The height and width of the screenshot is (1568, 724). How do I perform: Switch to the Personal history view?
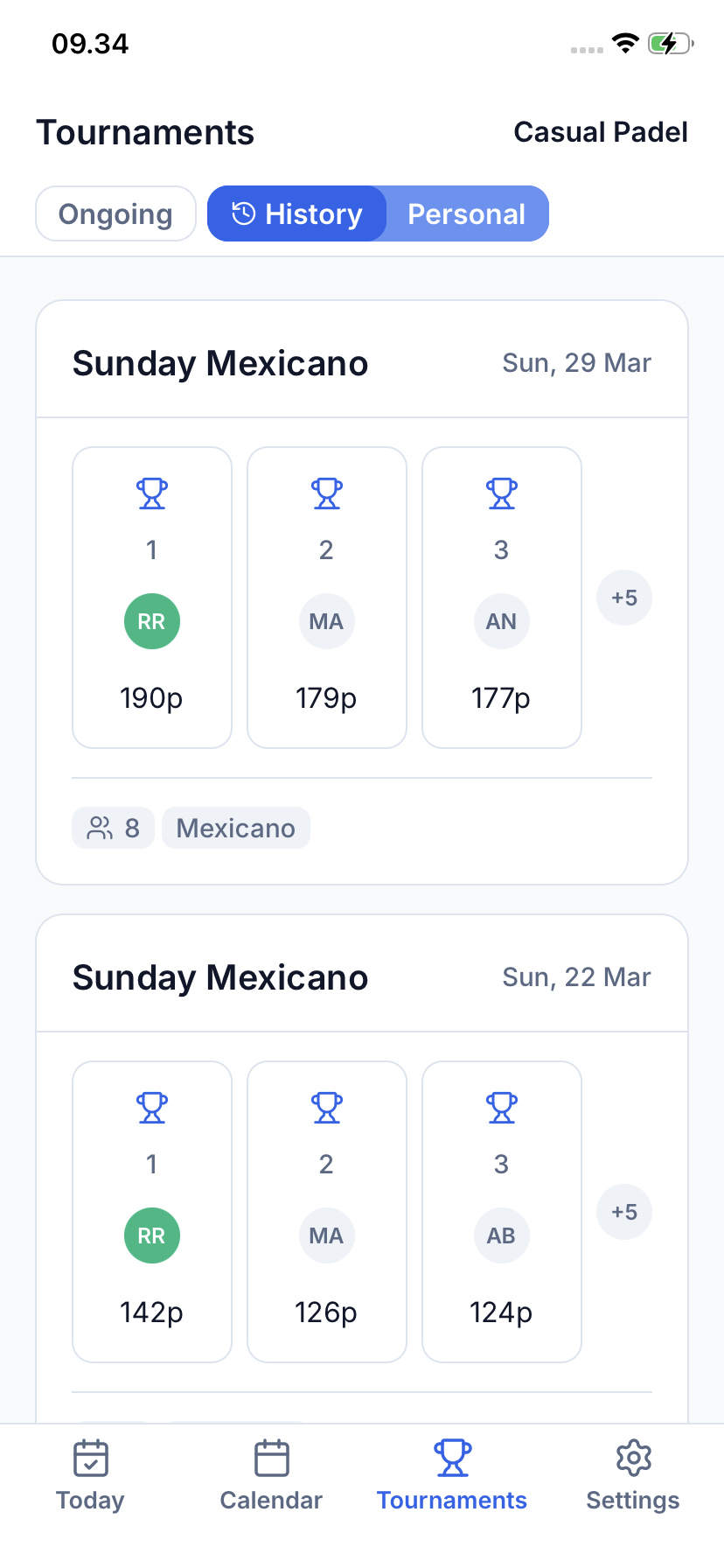(467, 213)
